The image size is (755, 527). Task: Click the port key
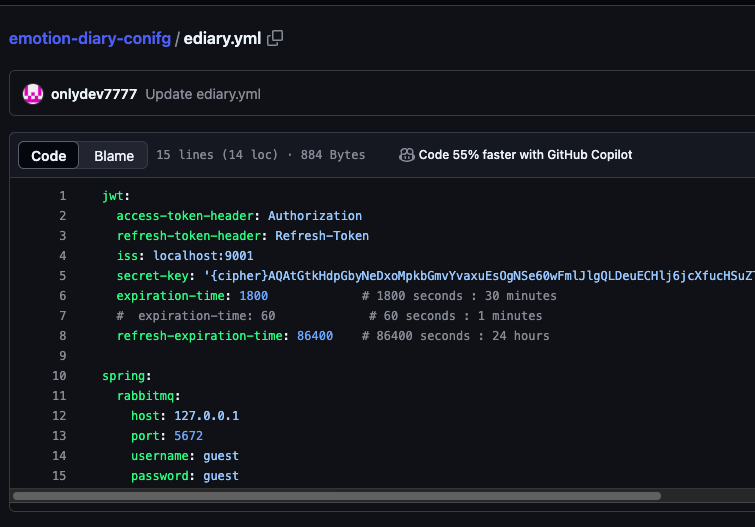[x=145, y=436]
